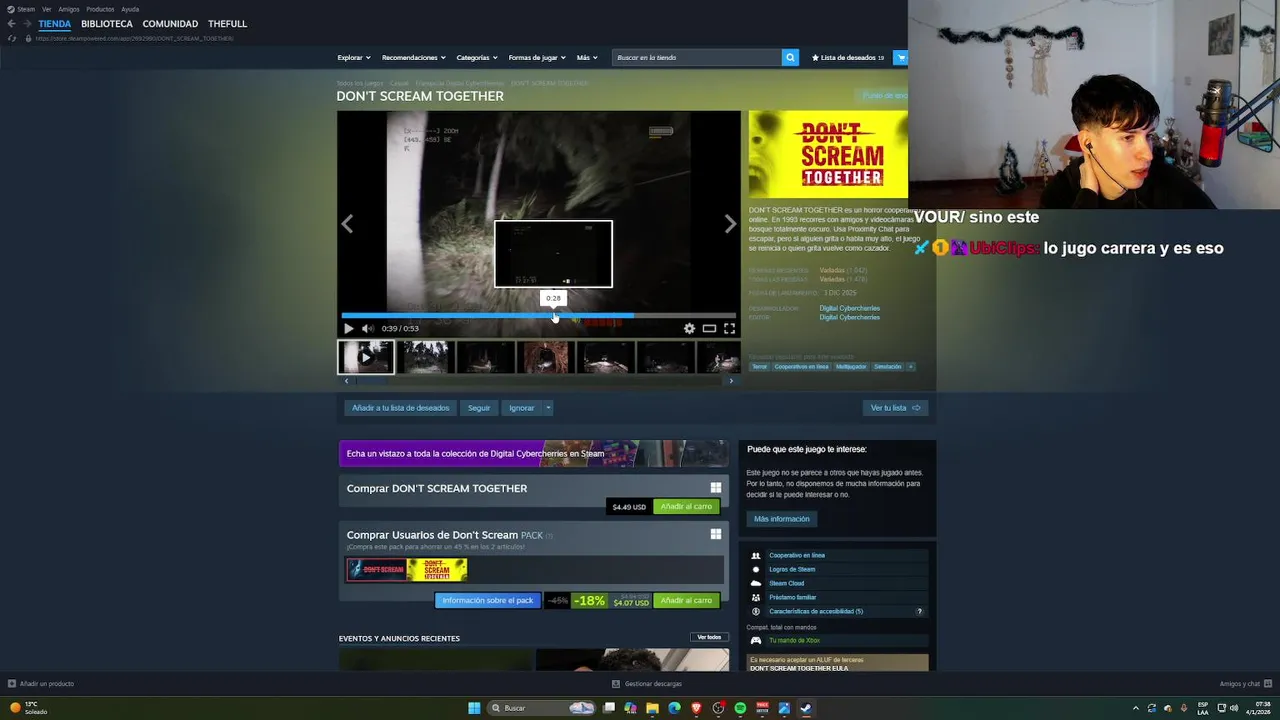Click Información sobre el pack
This screenshot has width=1280, height=720.
[488, 600]
